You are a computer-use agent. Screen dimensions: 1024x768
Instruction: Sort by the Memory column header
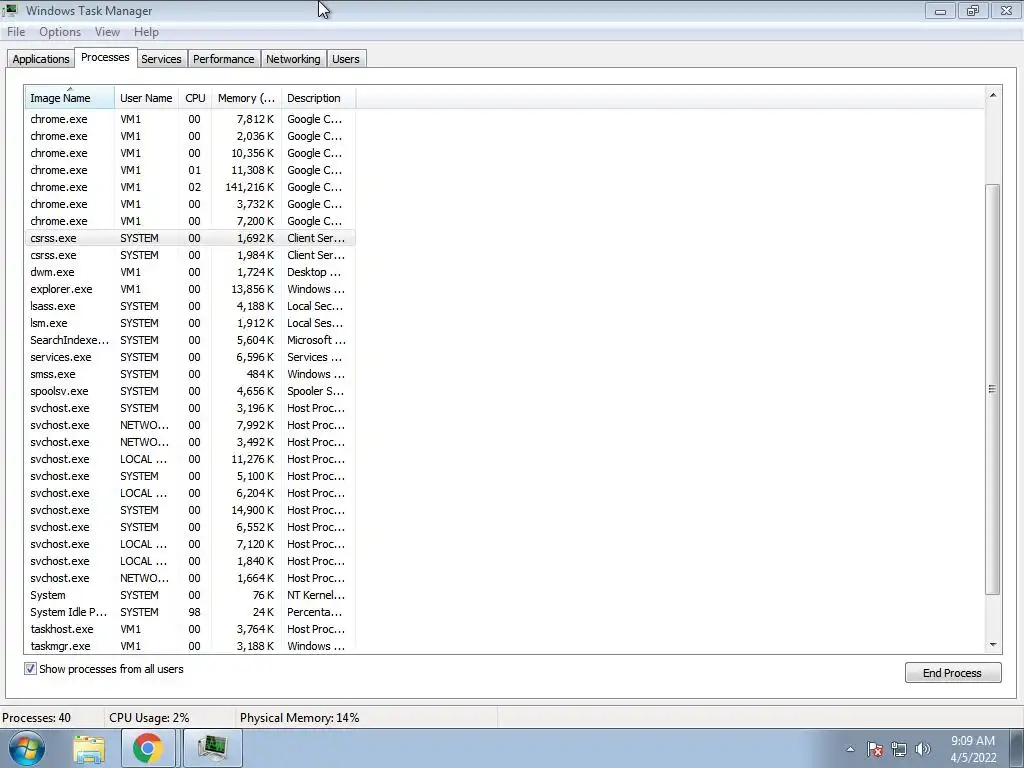coord(246,98)
